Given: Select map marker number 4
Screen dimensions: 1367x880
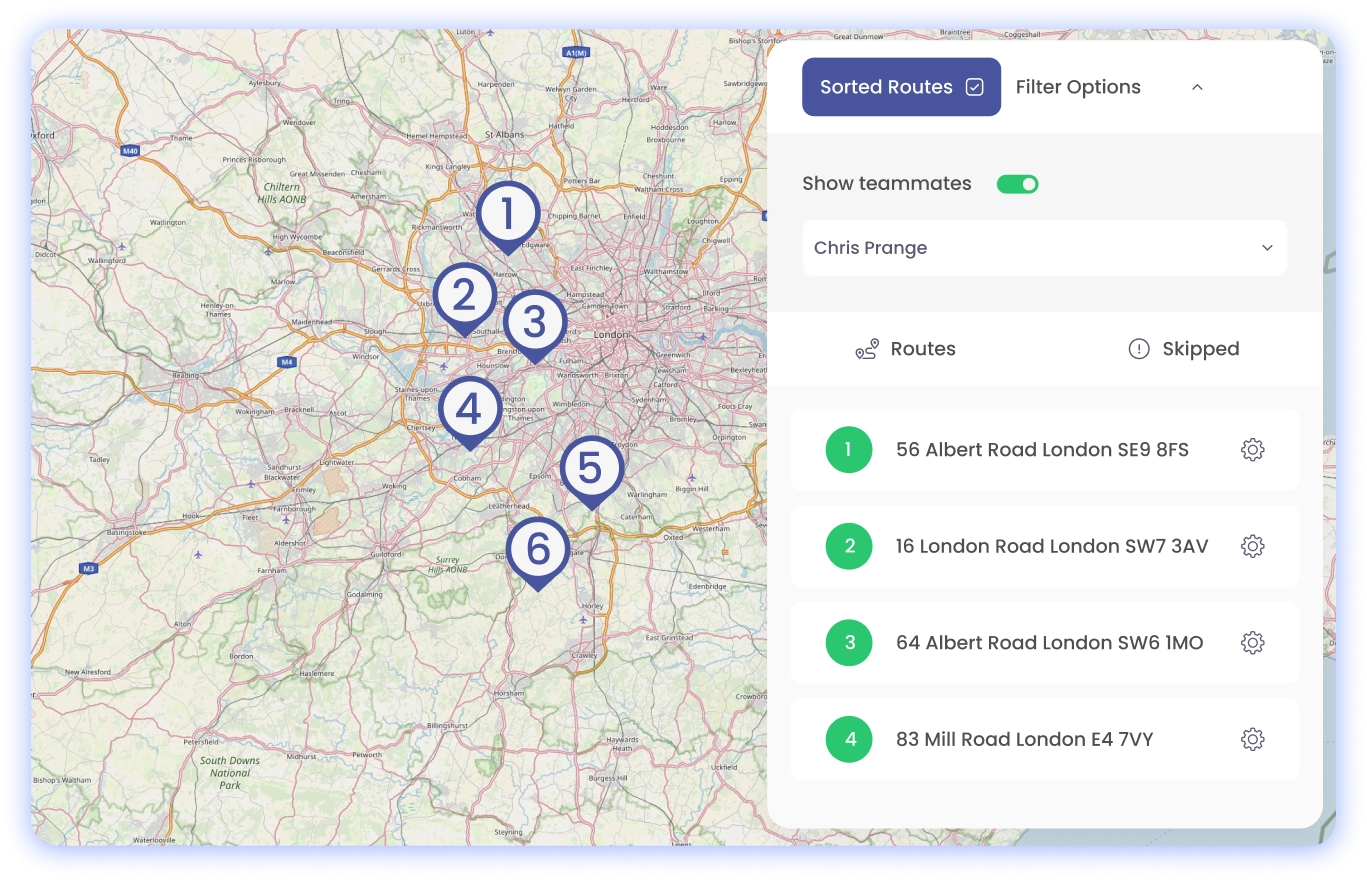Looking at the screenshot, I should point(470,412).
